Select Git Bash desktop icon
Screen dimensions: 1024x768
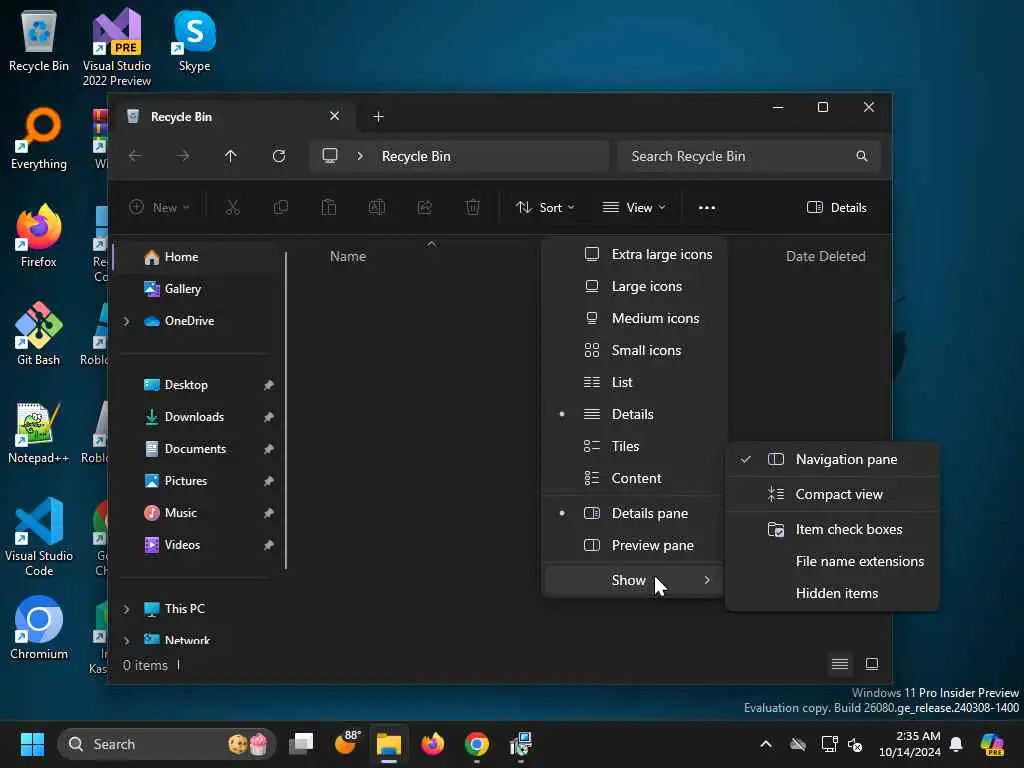pyautogui.click(x=39, y=333)
